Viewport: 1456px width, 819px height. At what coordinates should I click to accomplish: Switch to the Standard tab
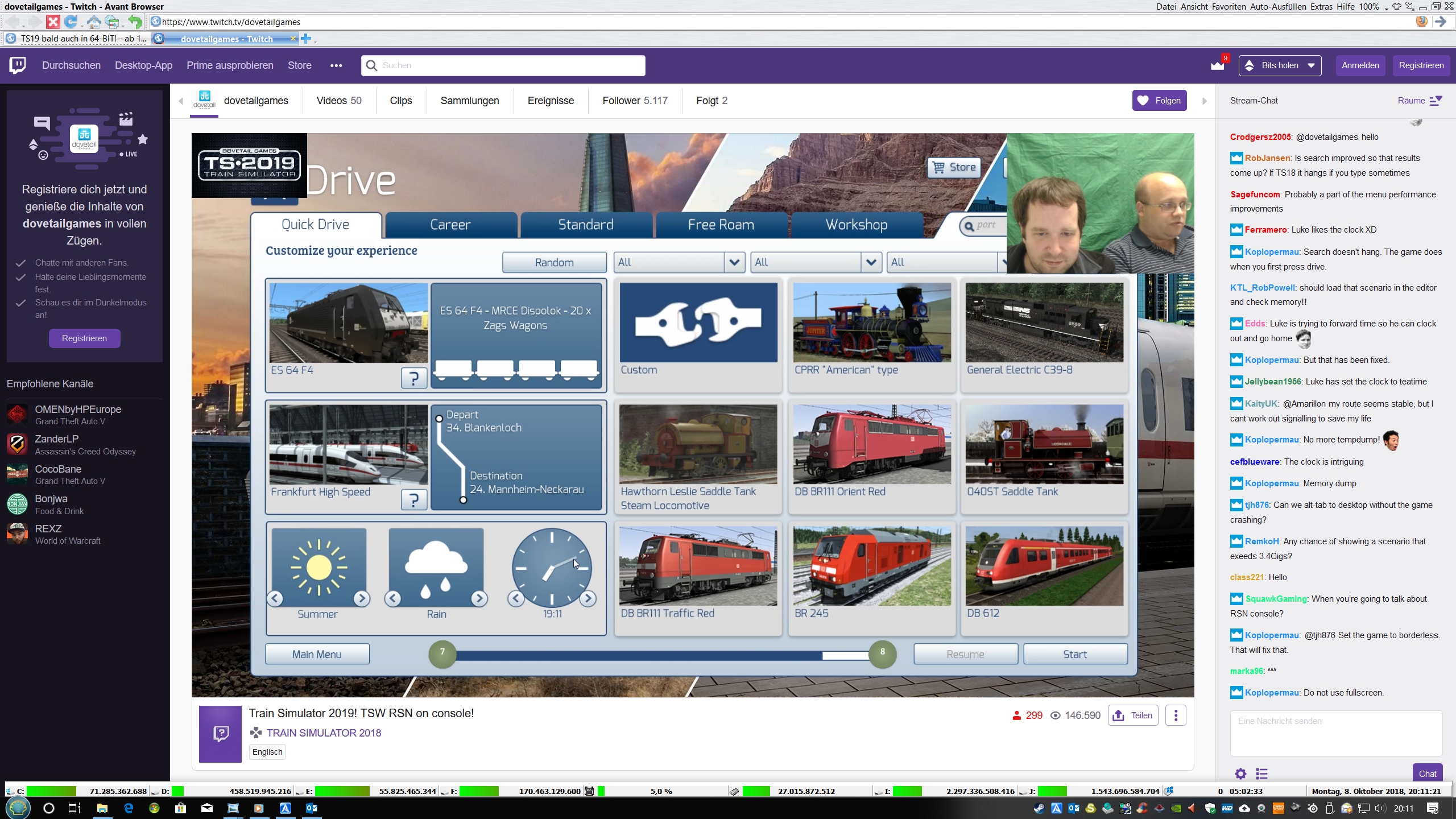(x=586, y=225)
